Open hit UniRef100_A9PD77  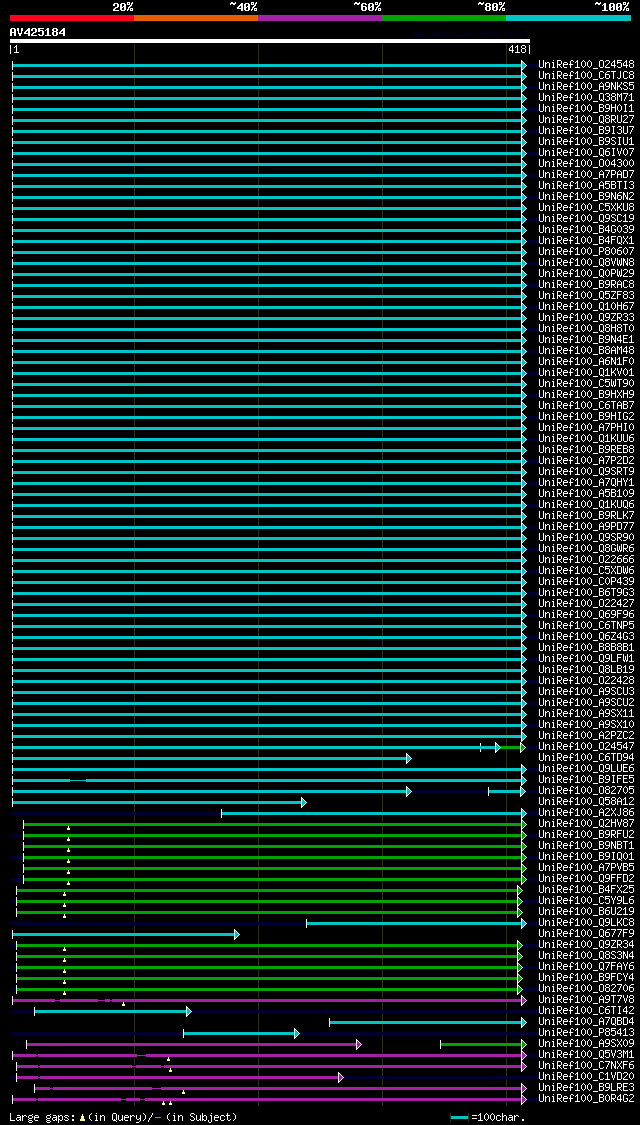586,527
